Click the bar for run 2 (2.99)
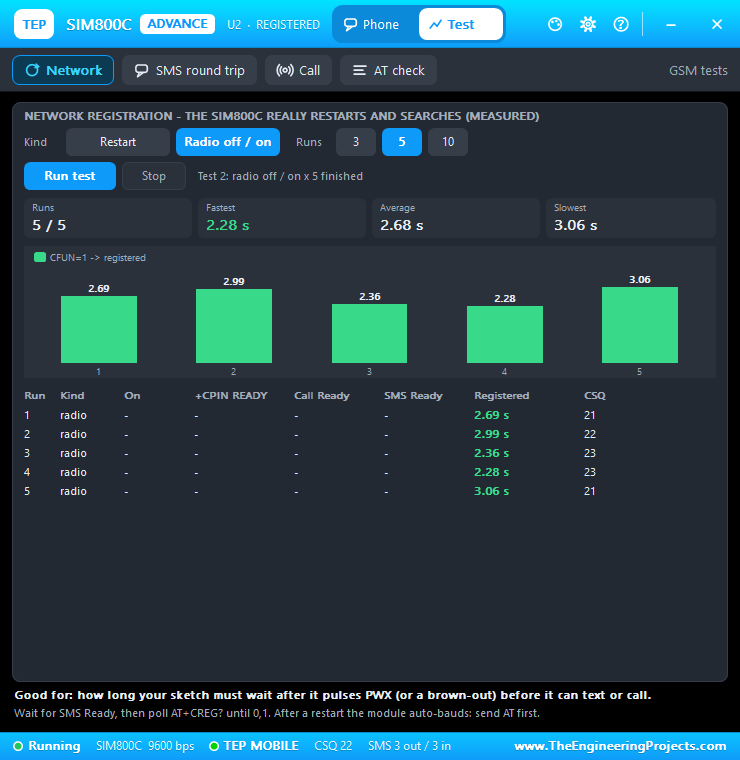This screenshot has height=760, width=740. click(x=234, y=326)
